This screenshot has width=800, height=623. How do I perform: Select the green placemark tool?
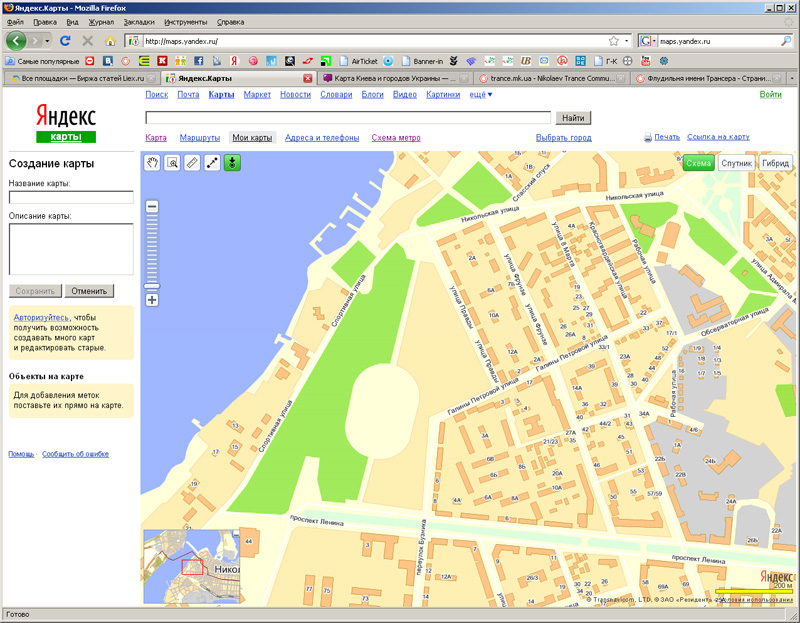tap(232, 163)
